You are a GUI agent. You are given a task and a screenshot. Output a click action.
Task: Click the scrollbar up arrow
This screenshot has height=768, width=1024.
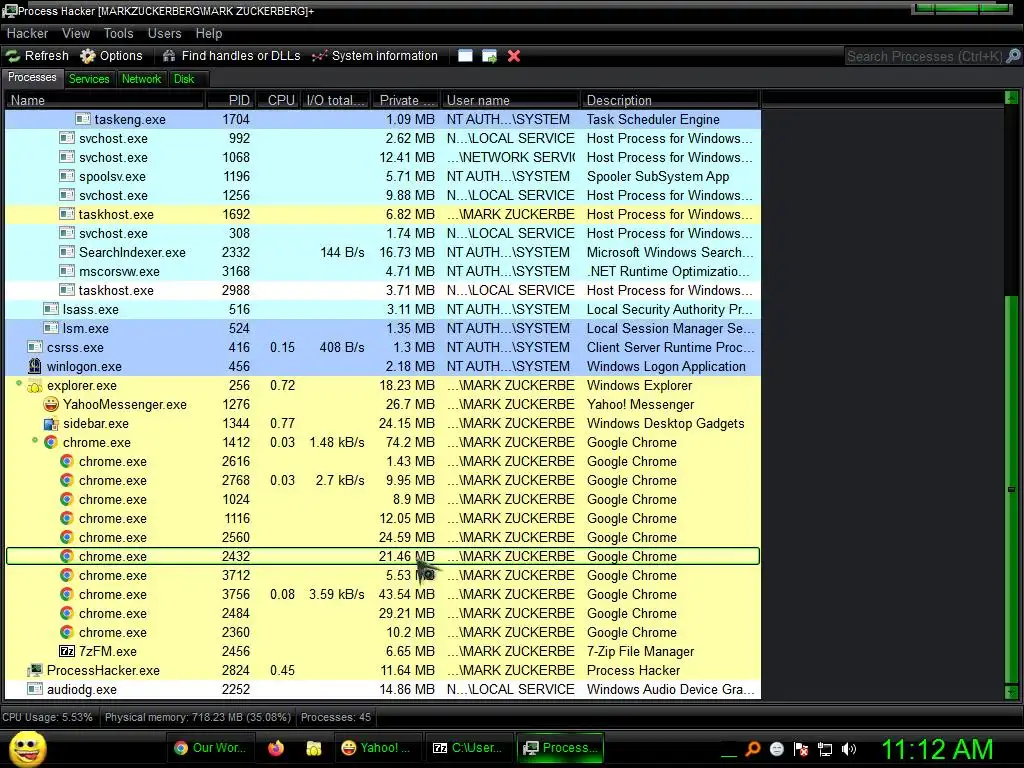coord(1012,99)
